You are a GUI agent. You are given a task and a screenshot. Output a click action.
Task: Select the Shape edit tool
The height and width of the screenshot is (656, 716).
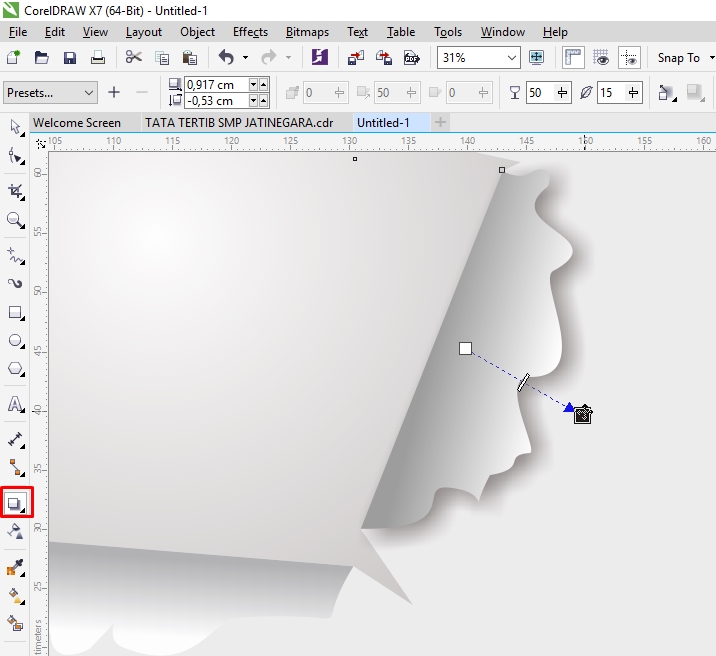pyautogui.click(x=16, y=156)
